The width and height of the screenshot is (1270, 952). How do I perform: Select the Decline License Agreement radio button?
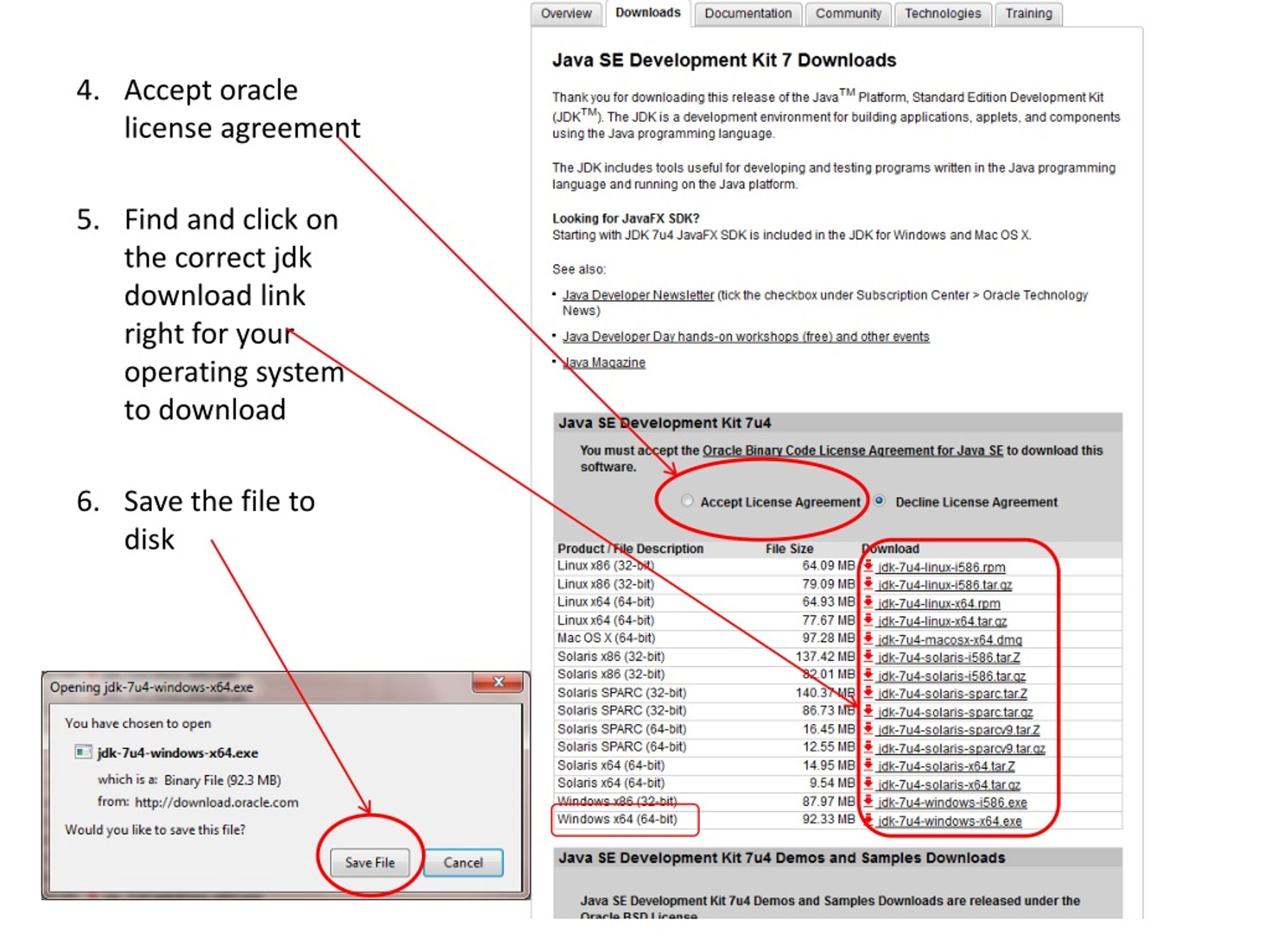pyautogui.click(x=879, y=500)
